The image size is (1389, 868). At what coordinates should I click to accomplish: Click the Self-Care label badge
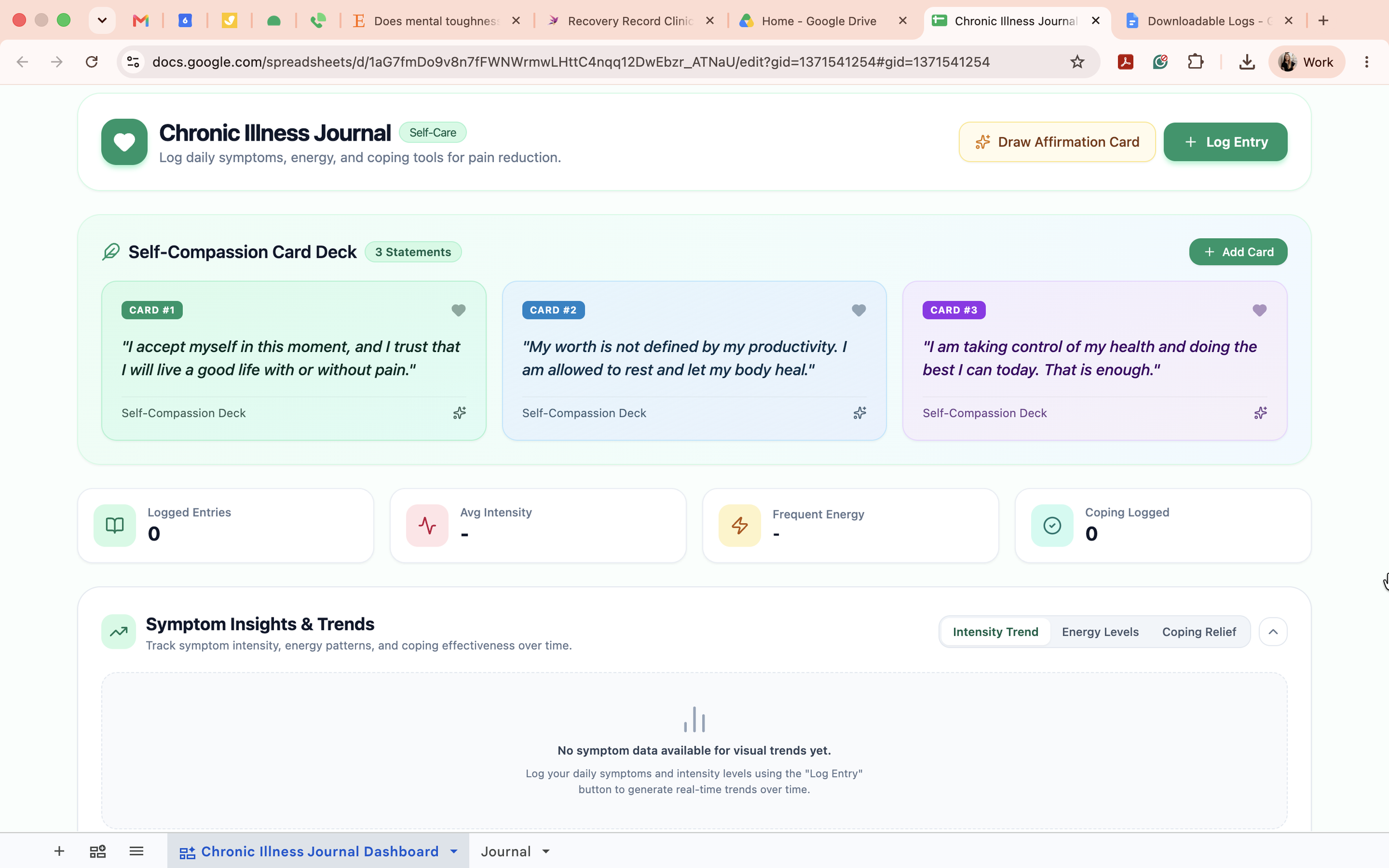point(432,133)
